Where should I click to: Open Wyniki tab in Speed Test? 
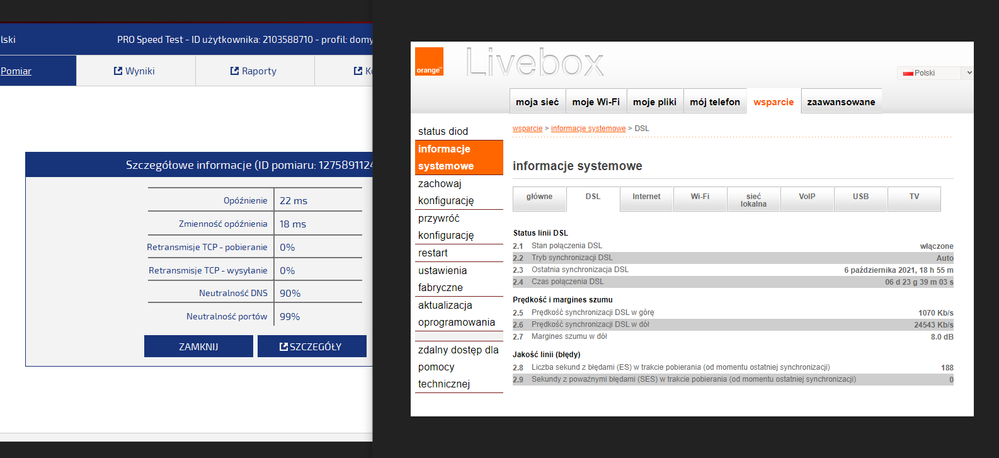coord(134,71)
